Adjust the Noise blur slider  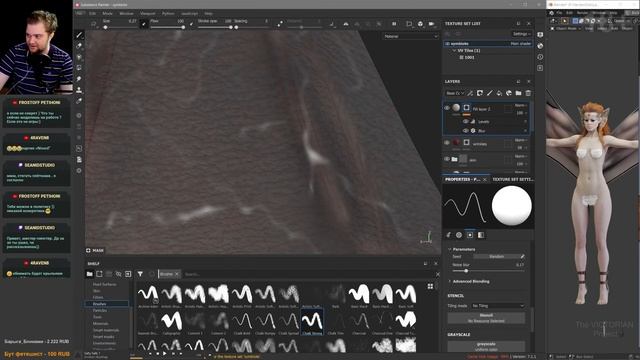coord(488,271)
